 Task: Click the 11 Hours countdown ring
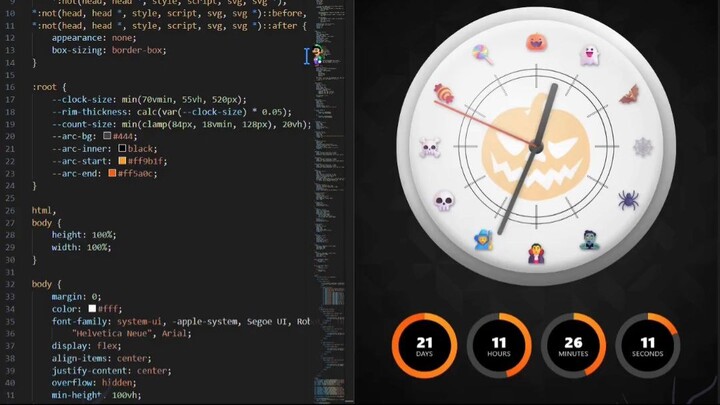499,346
